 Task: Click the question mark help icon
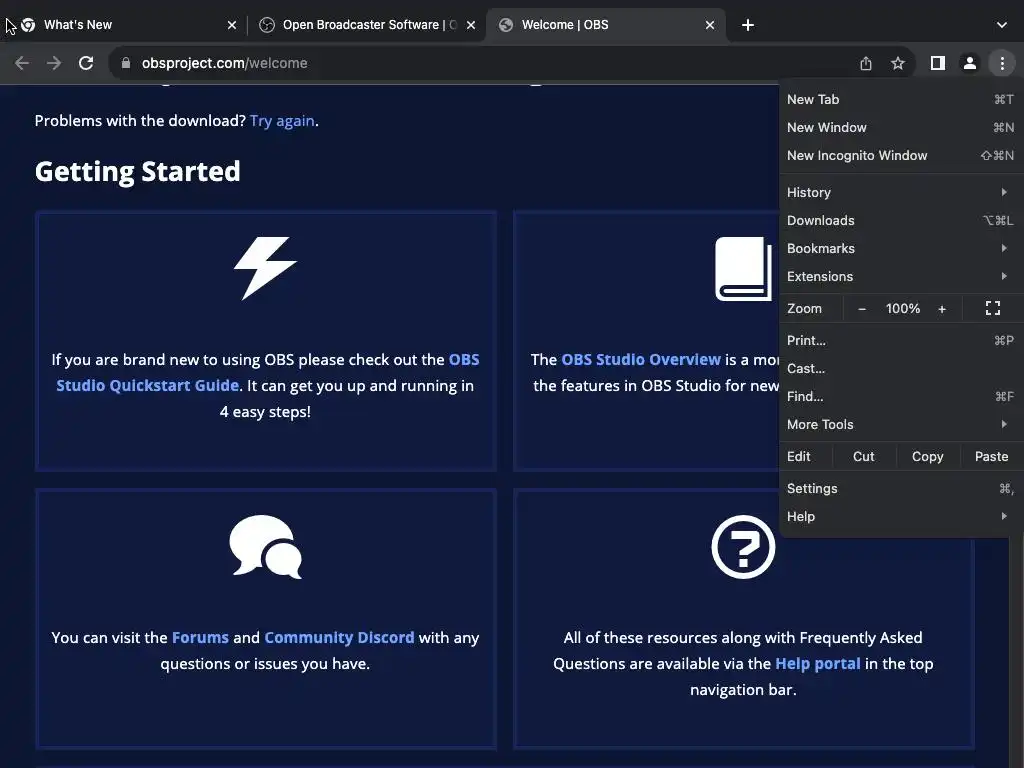click(x=743, y=547)
